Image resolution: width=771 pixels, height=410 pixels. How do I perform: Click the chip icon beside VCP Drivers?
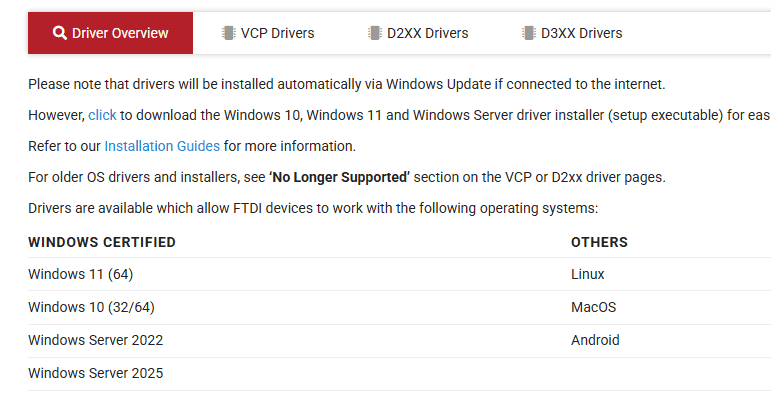point(229,33)
